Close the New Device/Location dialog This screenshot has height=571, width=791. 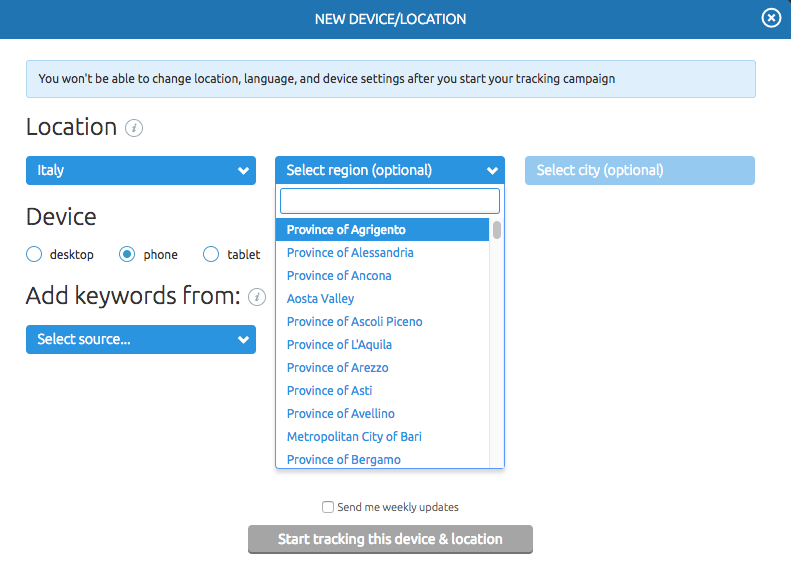(771, 18)
